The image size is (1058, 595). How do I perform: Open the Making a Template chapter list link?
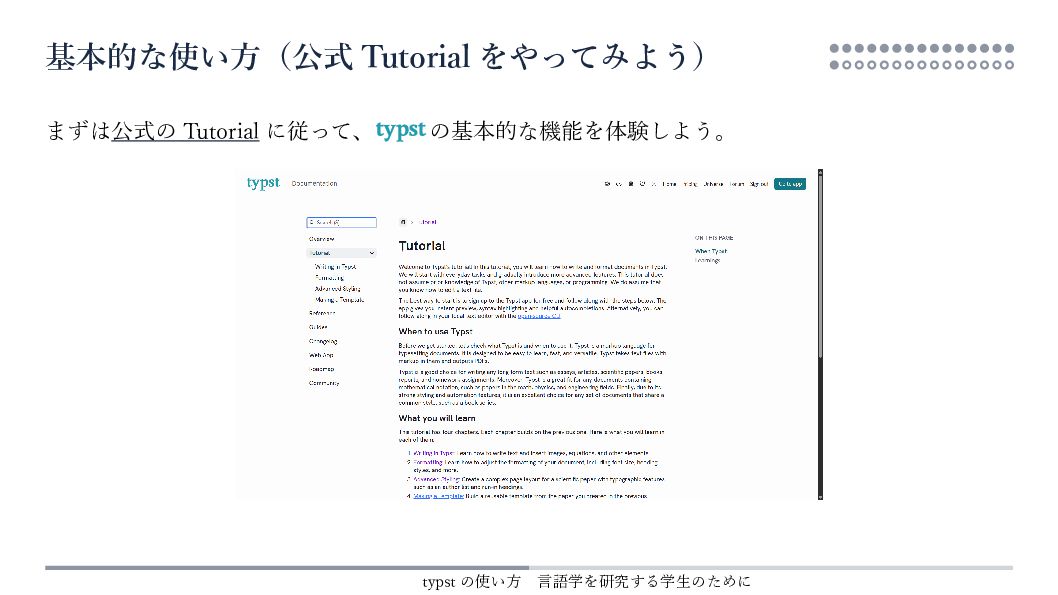[x=439, y=496]
